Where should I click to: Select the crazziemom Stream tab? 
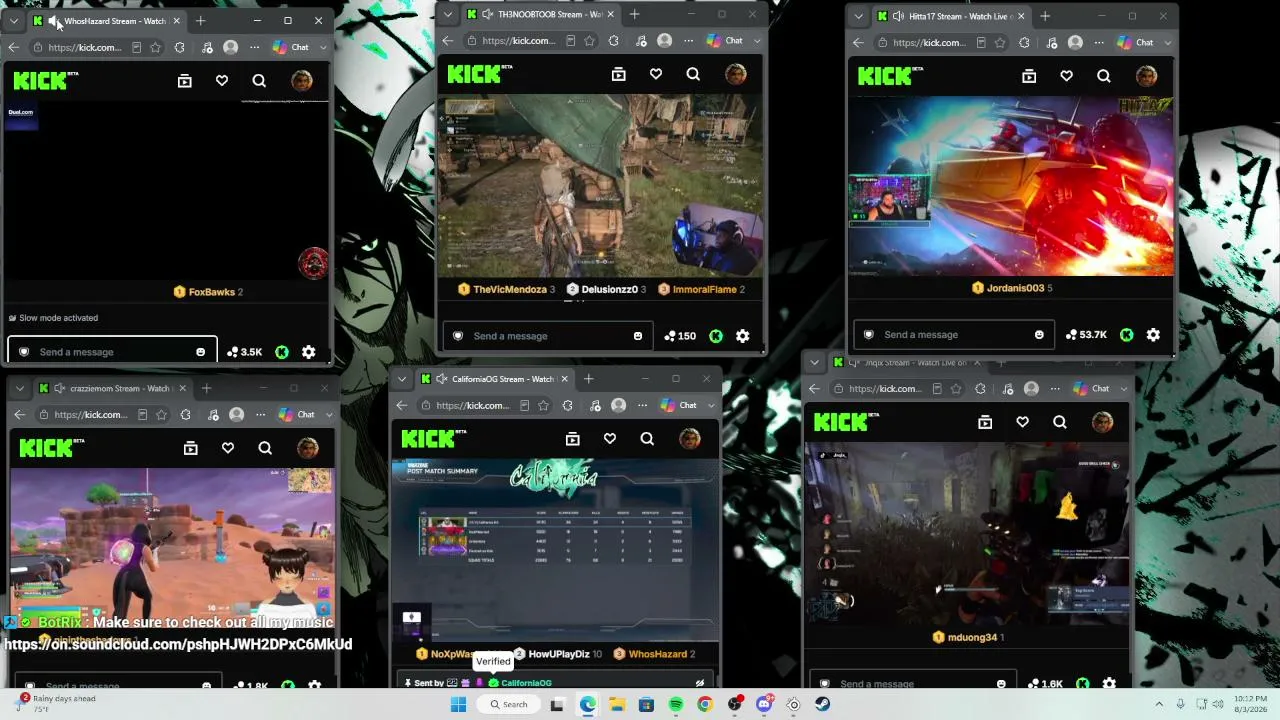(113, 388)
